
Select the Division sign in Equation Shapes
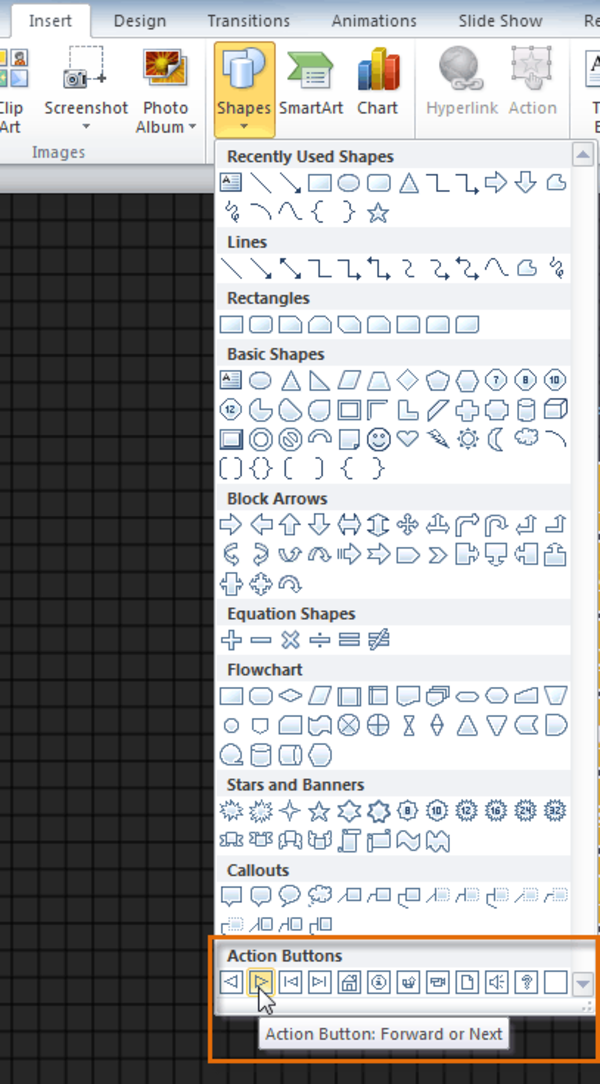(319, 640)
